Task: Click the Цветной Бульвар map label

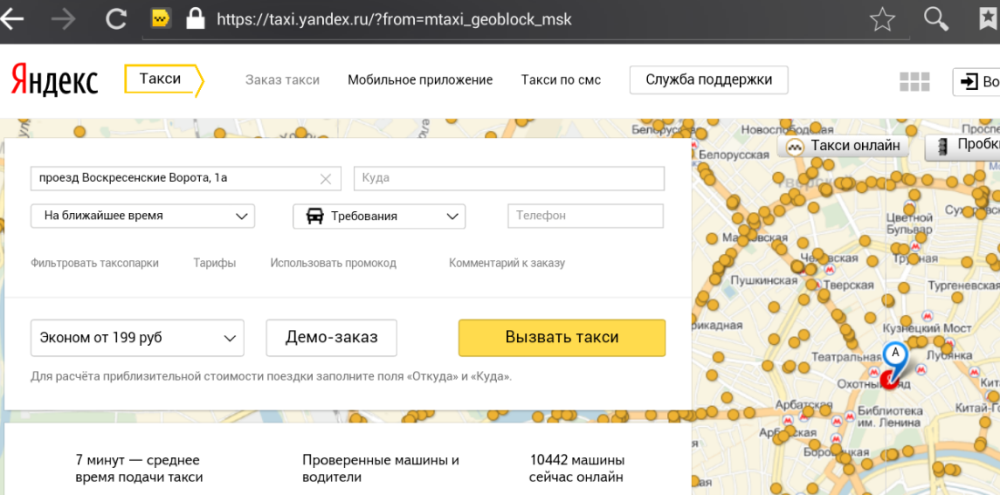Action: pyautogui.click(x=910, y=224)
